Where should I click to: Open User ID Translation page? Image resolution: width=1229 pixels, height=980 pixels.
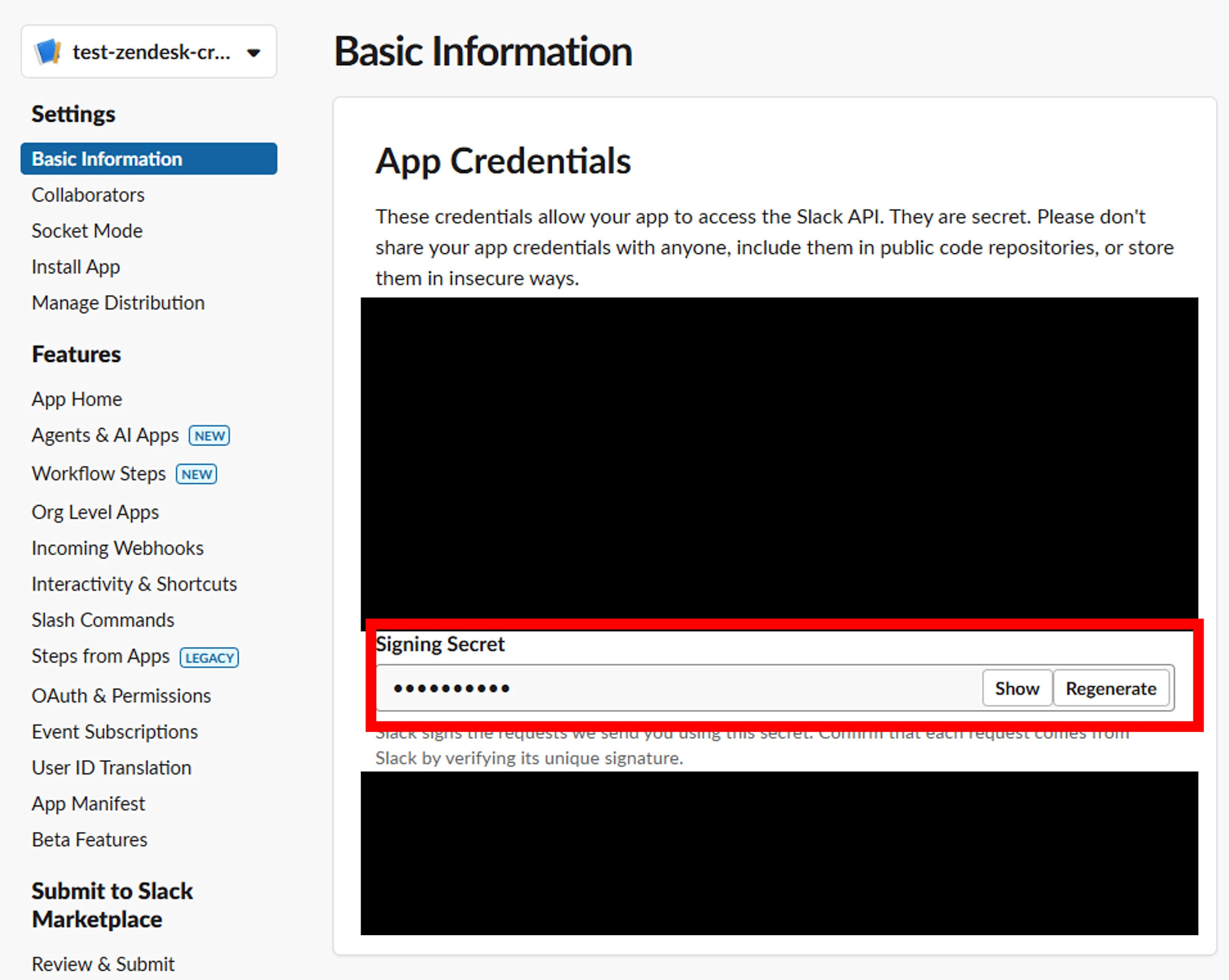point(111,768)
